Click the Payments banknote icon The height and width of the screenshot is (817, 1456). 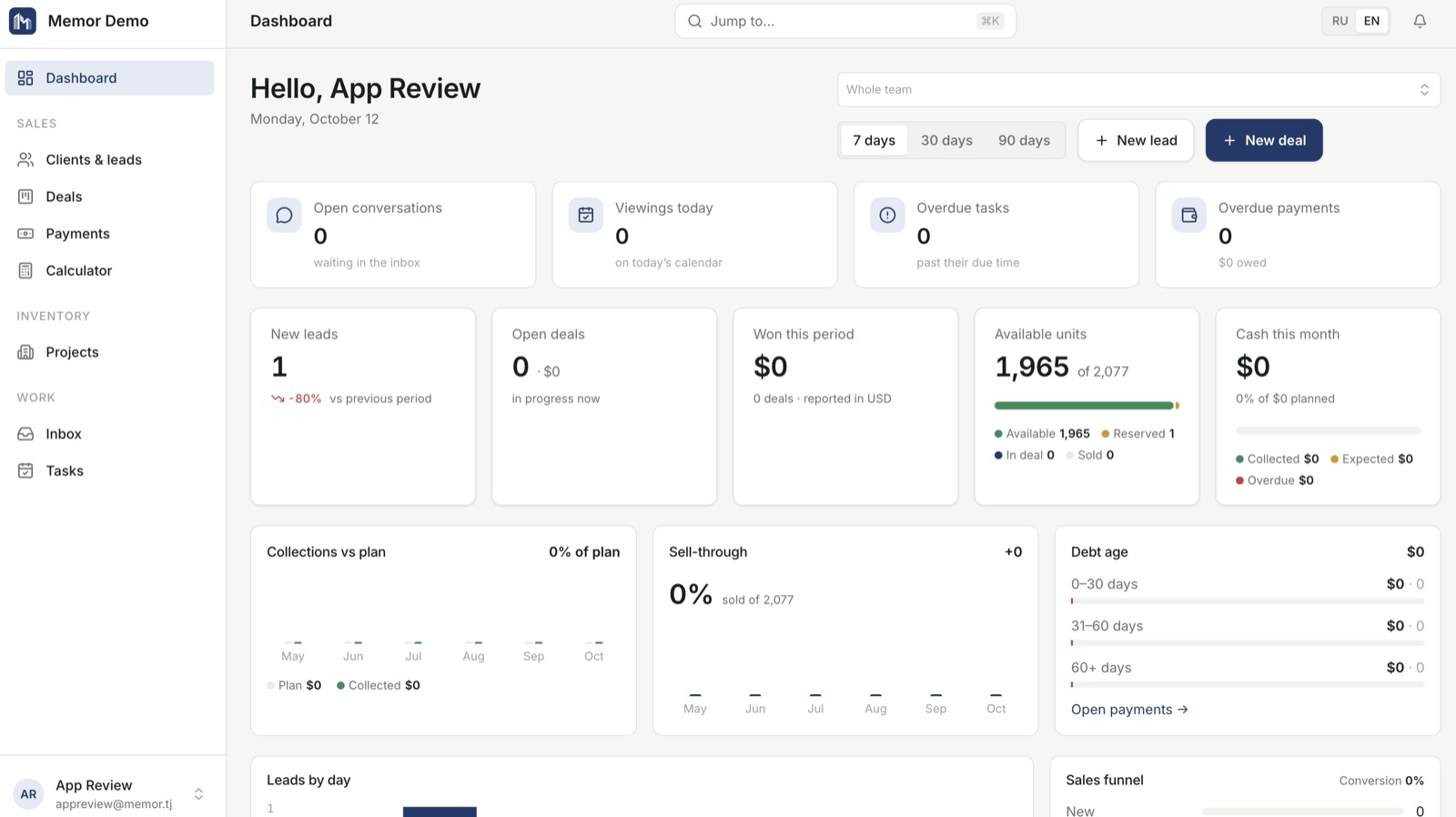tap(25, 234)
